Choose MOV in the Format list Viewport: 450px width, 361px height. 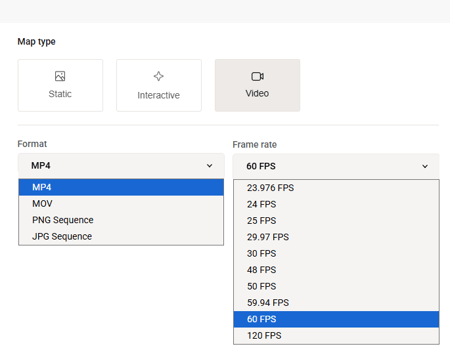(x=121, y=204)
